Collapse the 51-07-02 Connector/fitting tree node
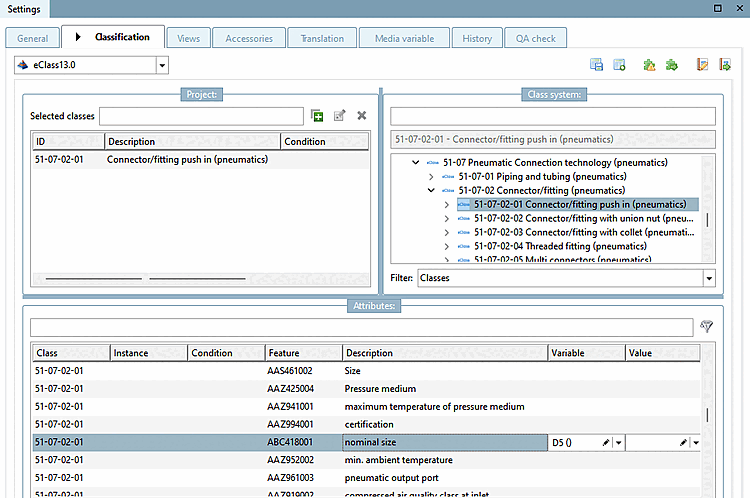Viewport: 750px width, 498px height. click(431, 190)
